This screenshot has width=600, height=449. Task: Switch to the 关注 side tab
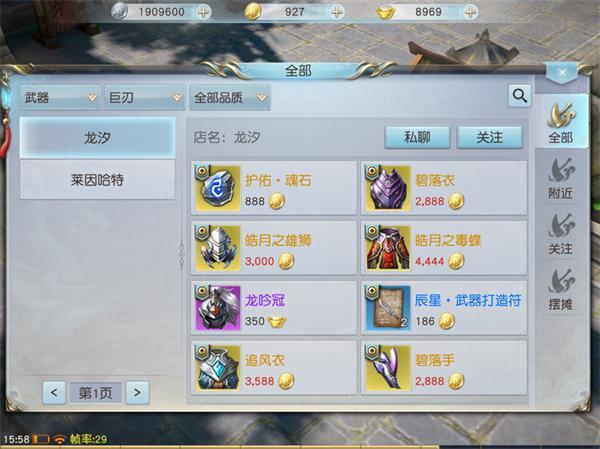coord(561,233)
